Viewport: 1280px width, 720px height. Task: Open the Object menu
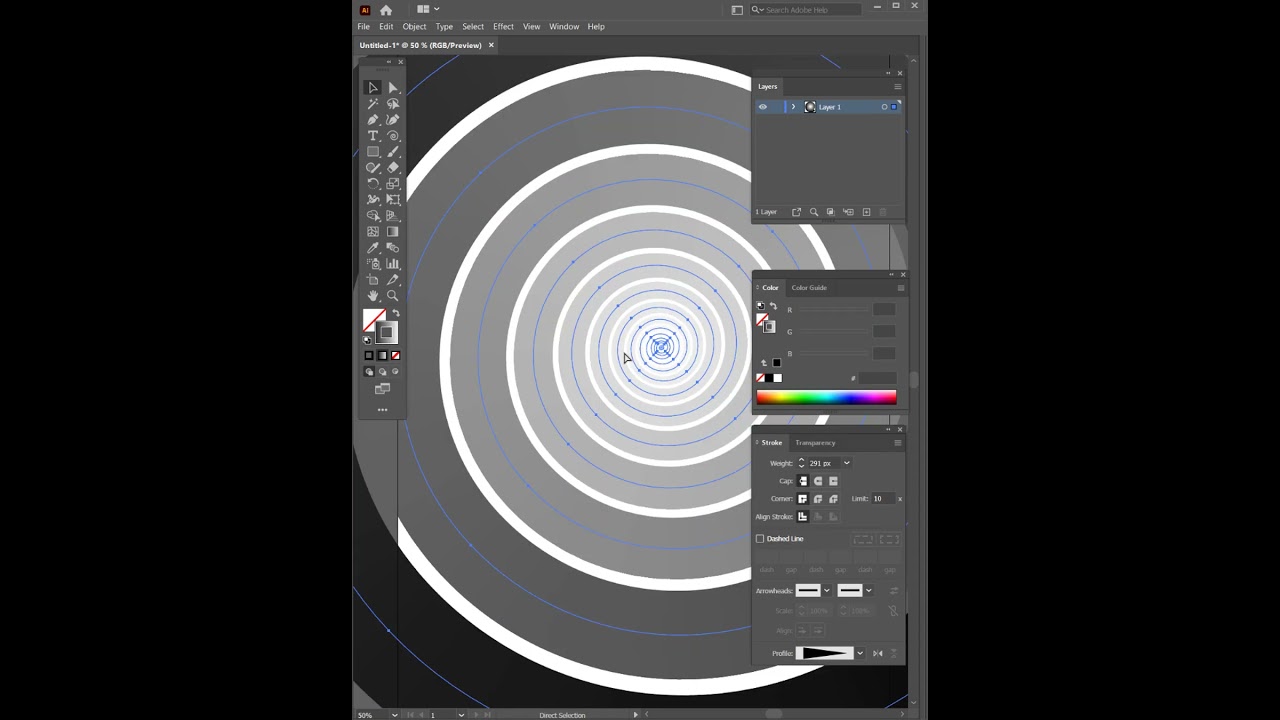click(x=414, y=27)
